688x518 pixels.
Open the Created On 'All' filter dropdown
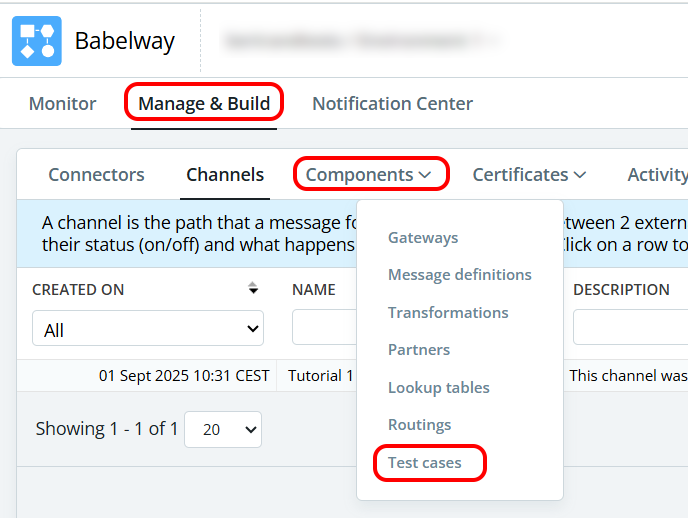tap(148, 329)
